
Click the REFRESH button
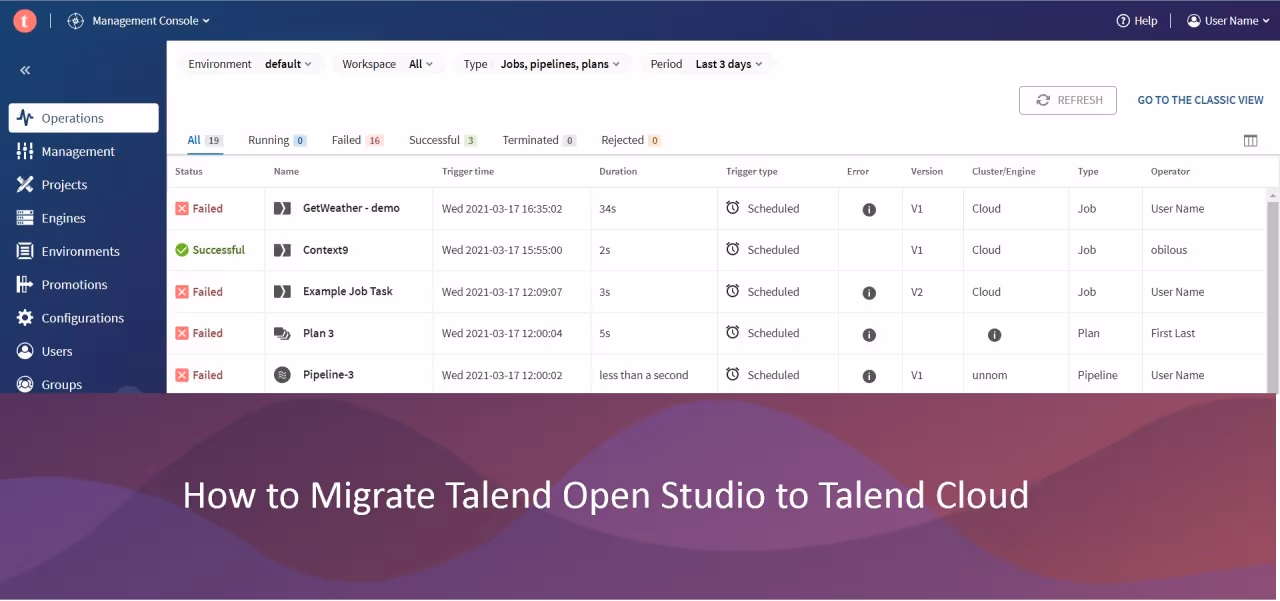click(1068, 100)
